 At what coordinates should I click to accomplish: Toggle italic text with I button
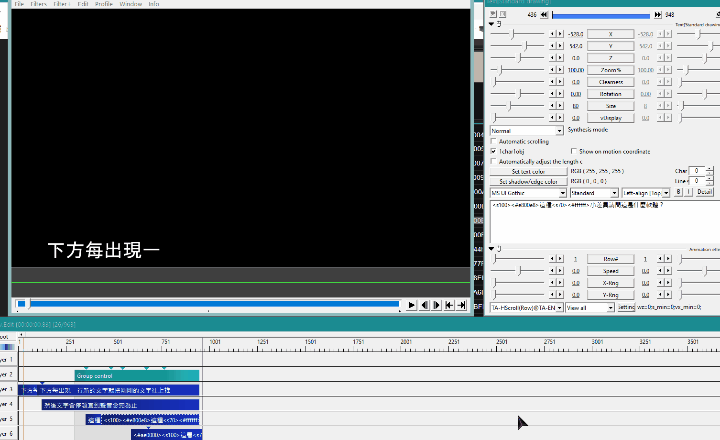688,192
